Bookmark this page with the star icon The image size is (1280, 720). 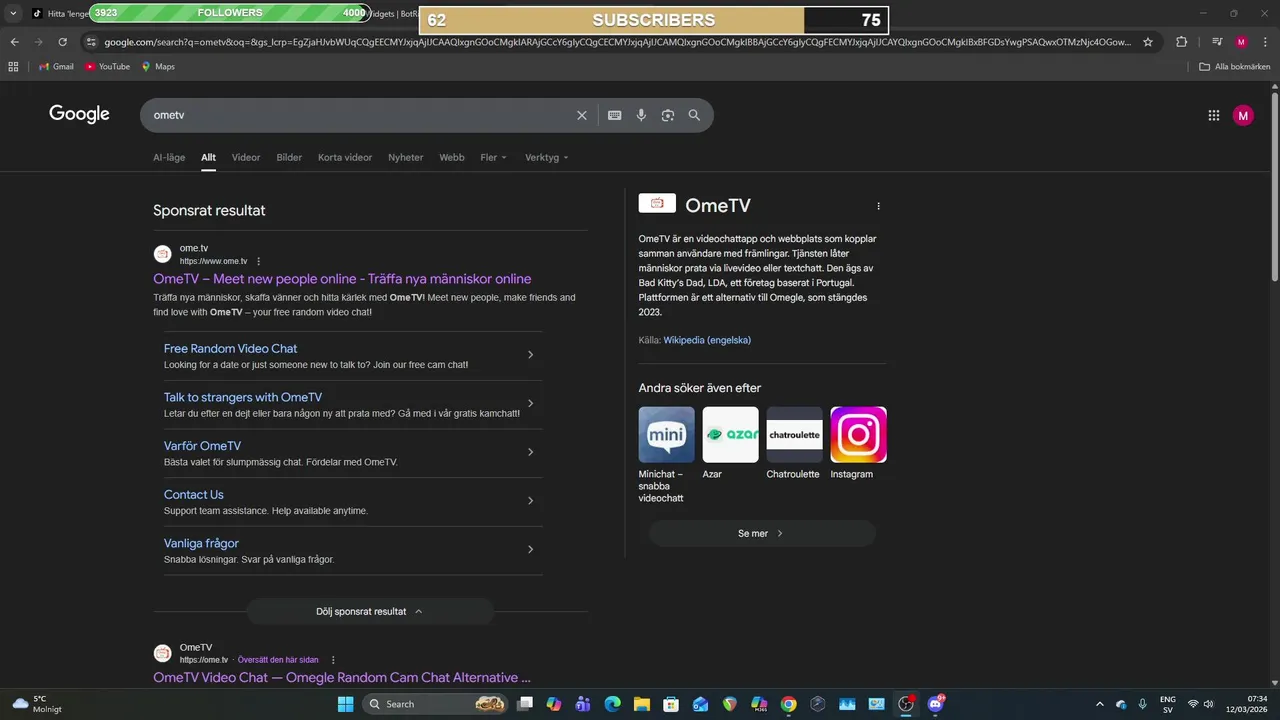click(x=1148, y=42)
